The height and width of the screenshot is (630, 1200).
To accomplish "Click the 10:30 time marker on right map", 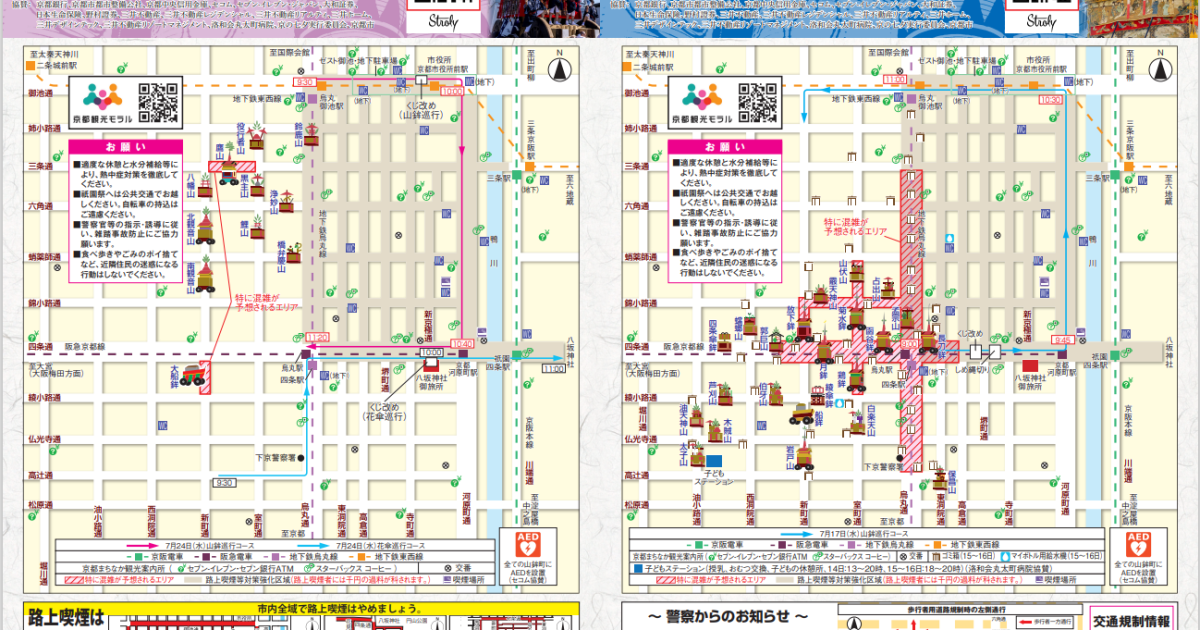I will click(x=1050, y=100).
